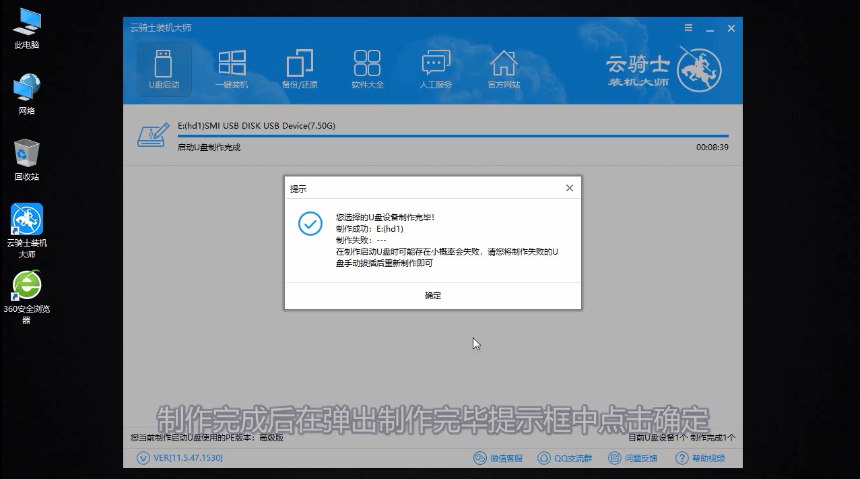Viewport: 860px width, 479px height.
Task: Click E:(hd1)SMI USB DISK device text
Action: 256,126
